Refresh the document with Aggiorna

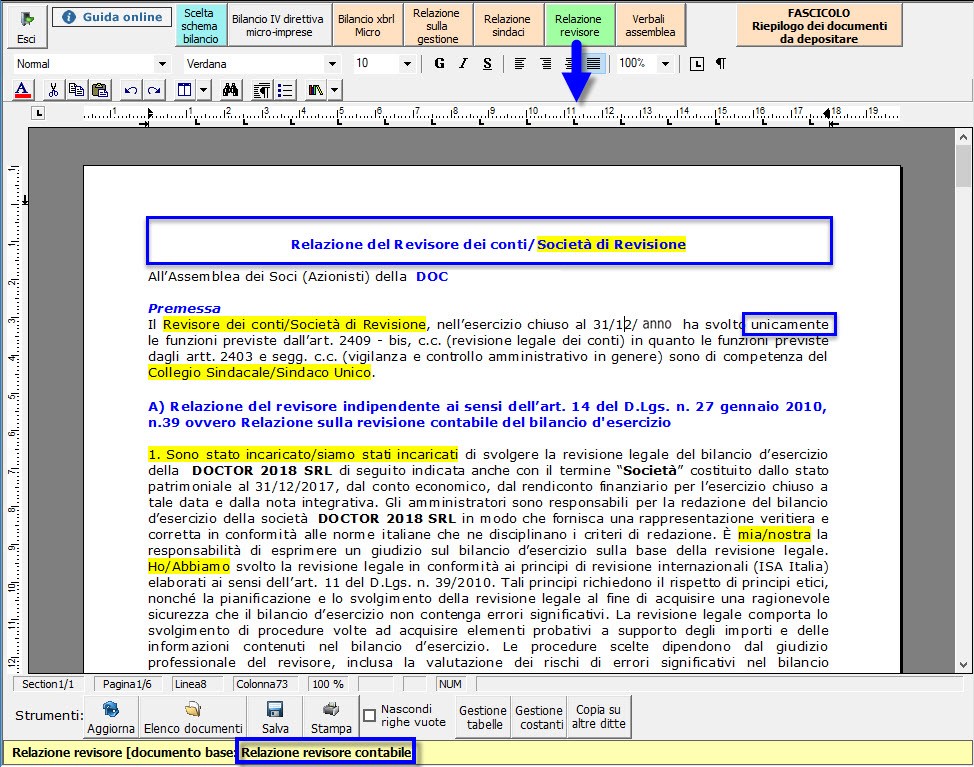click(111, 717)
